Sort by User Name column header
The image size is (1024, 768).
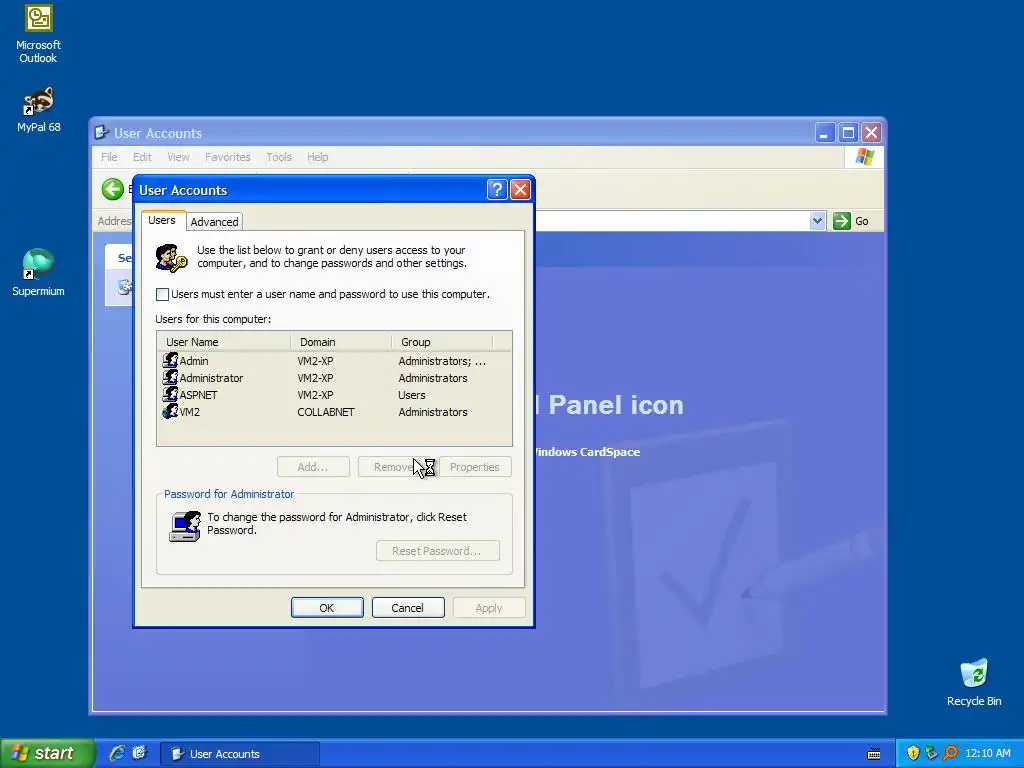coord(223,342)
